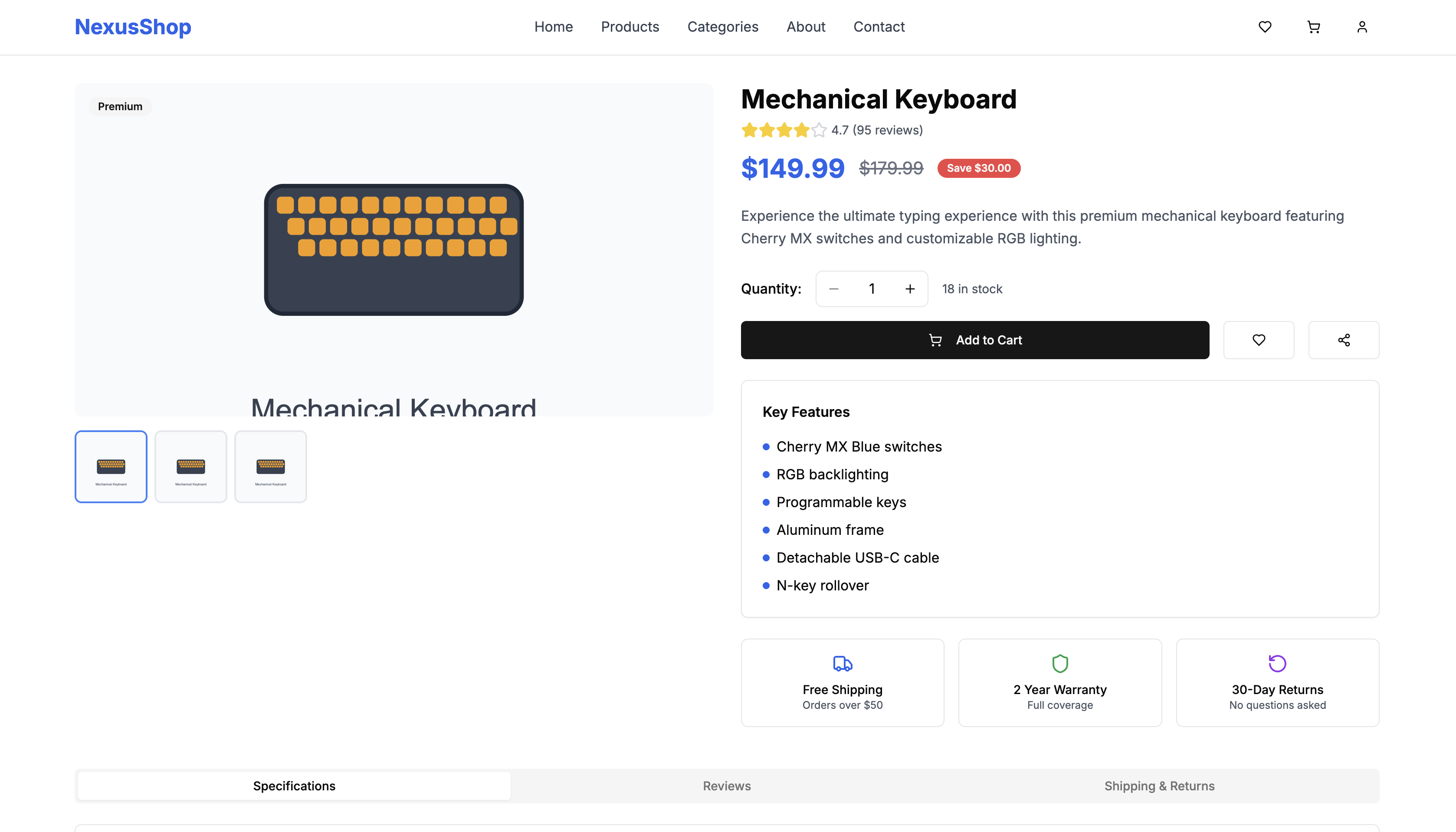Add product to wishlist with heart button
1456x832 pixels.
(x=1258, y=340)
